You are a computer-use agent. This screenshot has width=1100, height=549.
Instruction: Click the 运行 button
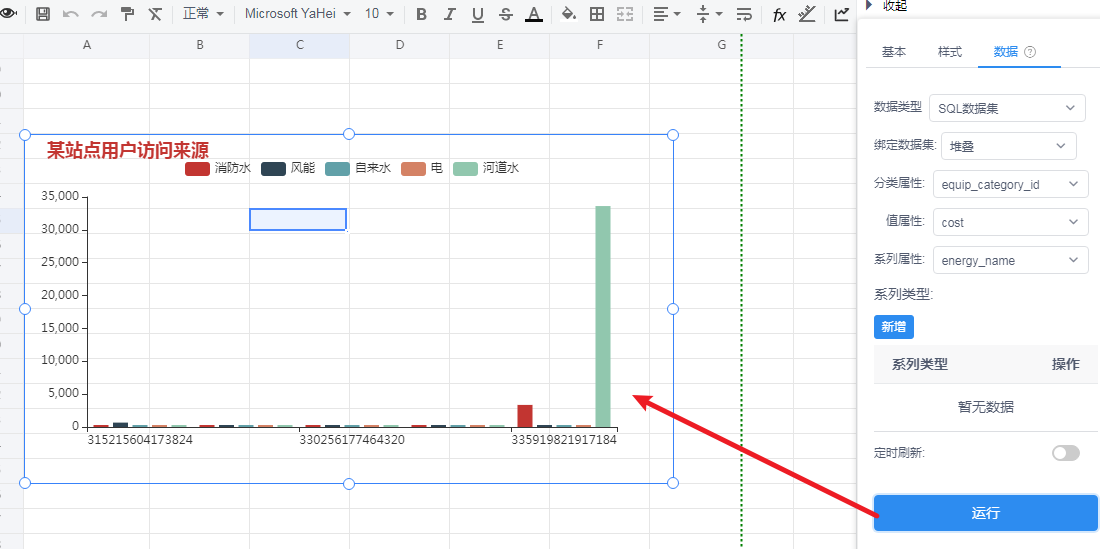click(x=986, y=513)
